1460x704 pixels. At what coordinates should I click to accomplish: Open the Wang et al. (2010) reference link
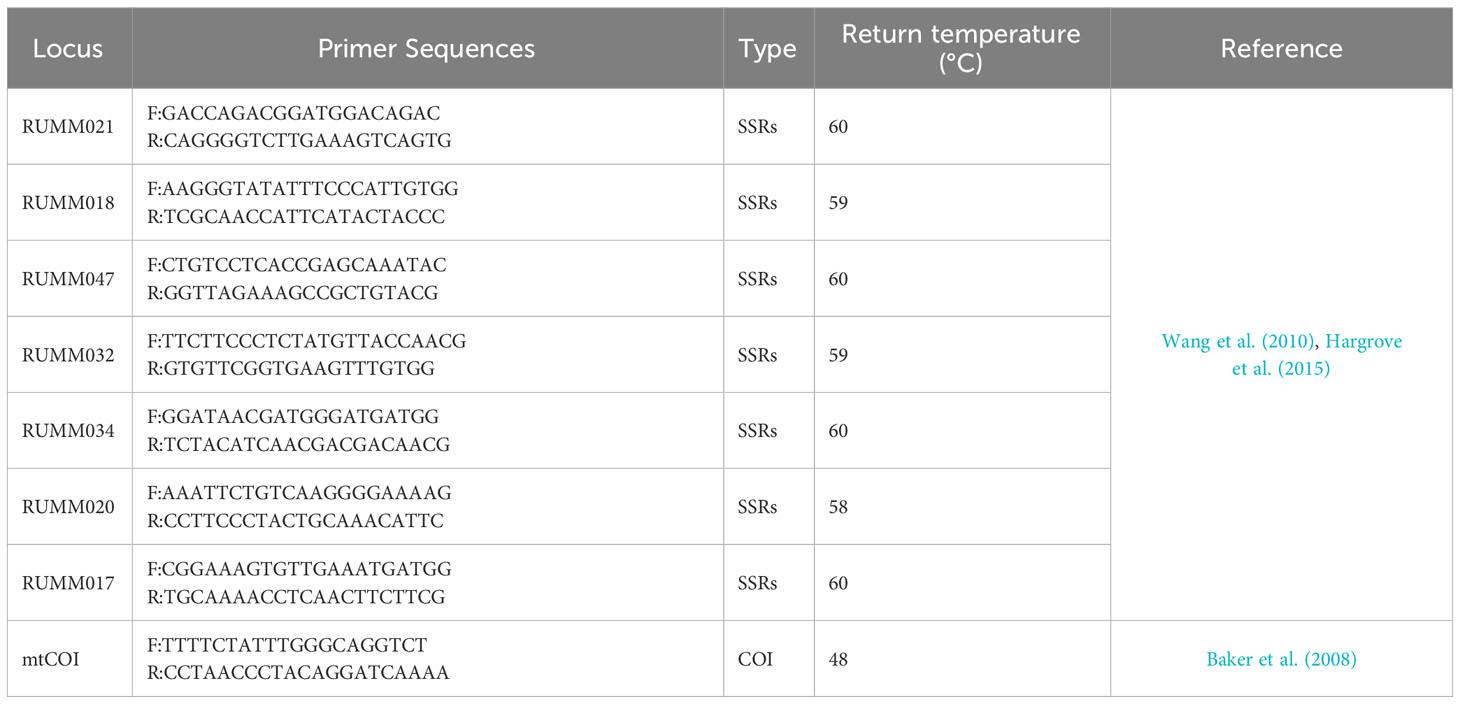pos(1238,341)
